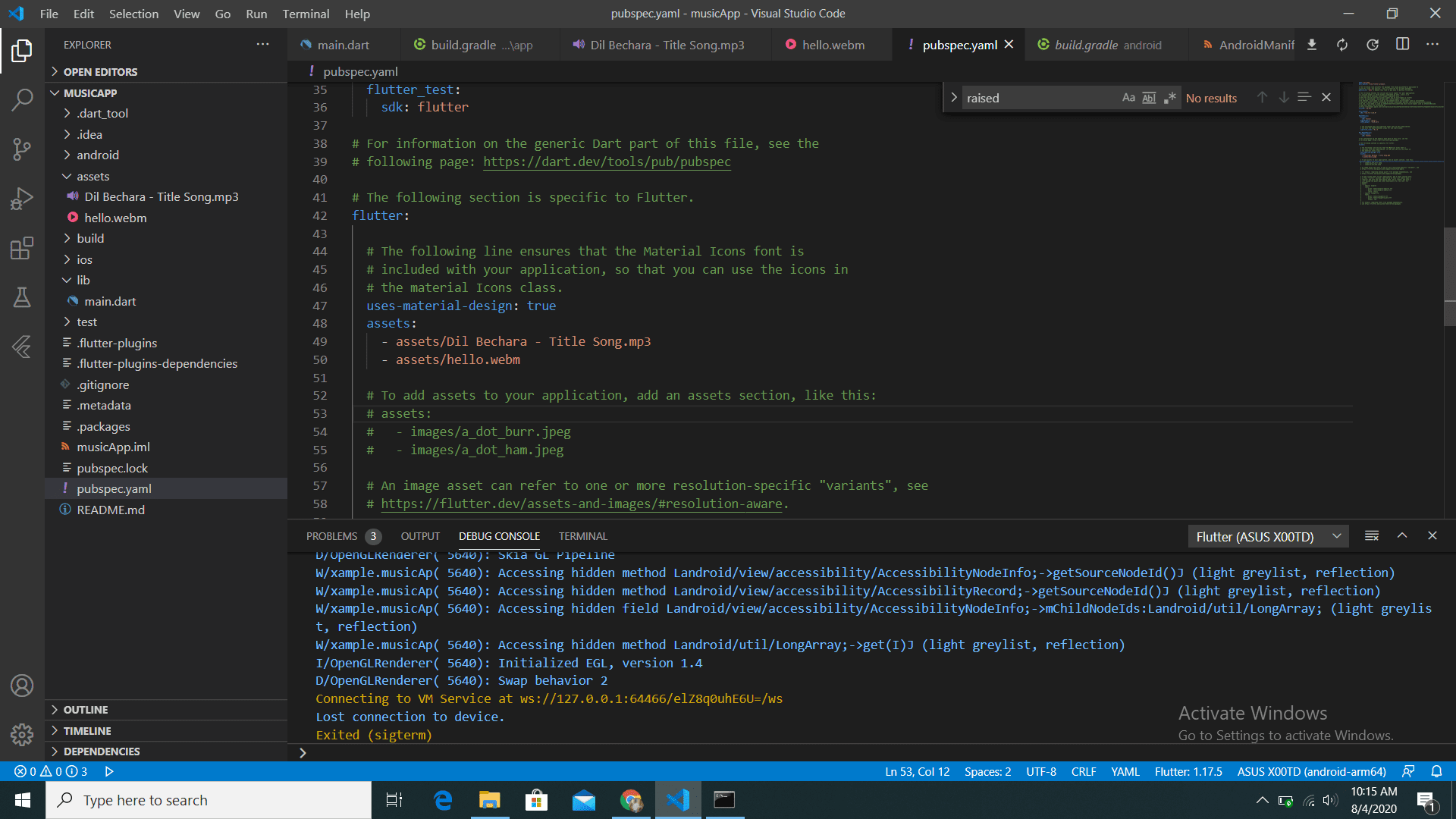Screen dimensions: 1456x819
Task: Toggle Use Regular Expression in find
Action: (x=1169, y=98)
